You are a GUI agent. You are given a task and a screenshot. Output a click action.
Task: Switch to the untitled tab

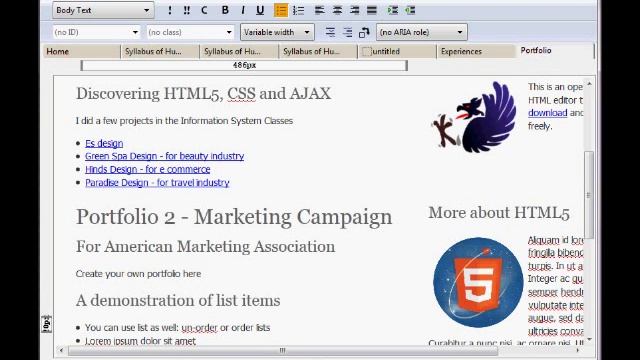pos(398,51)
